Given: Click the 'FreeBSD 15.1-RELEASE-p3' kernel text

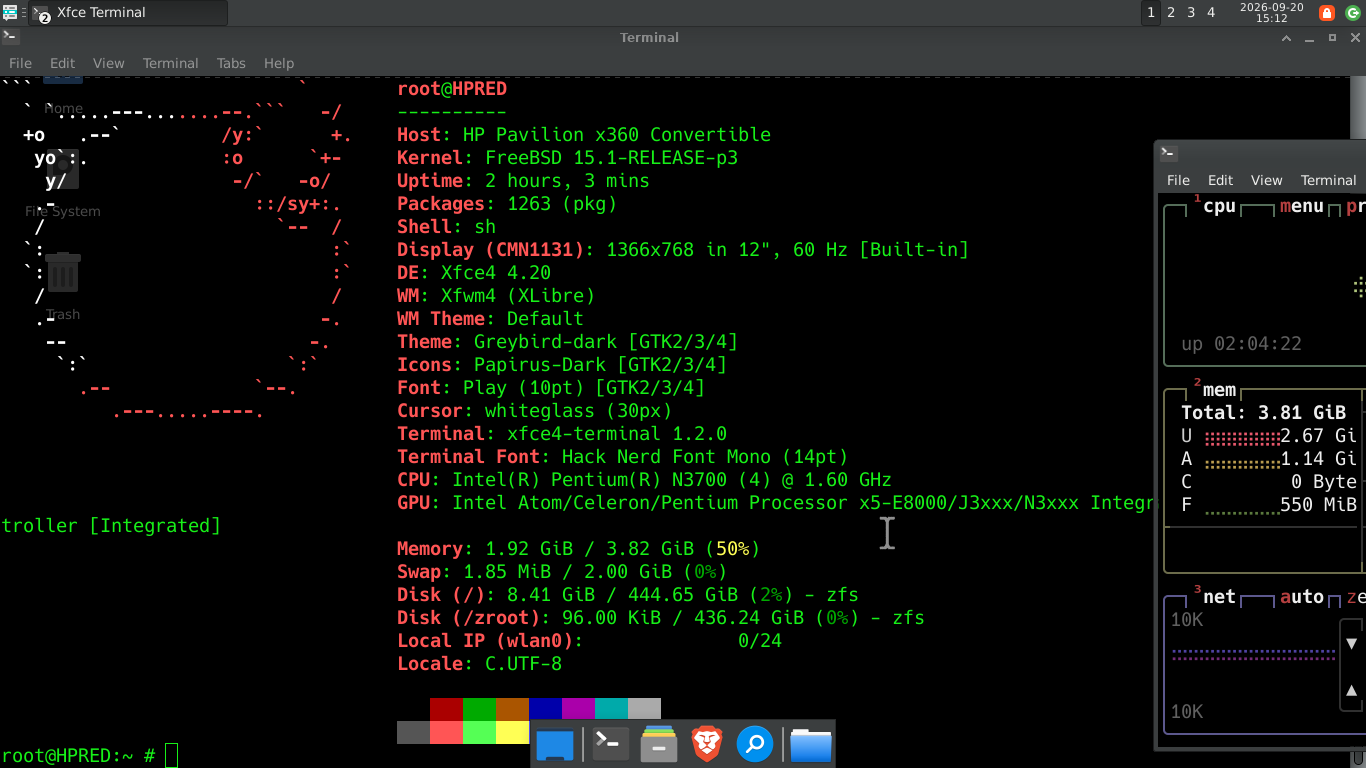Looking at the screenshot, I should 612,157.
